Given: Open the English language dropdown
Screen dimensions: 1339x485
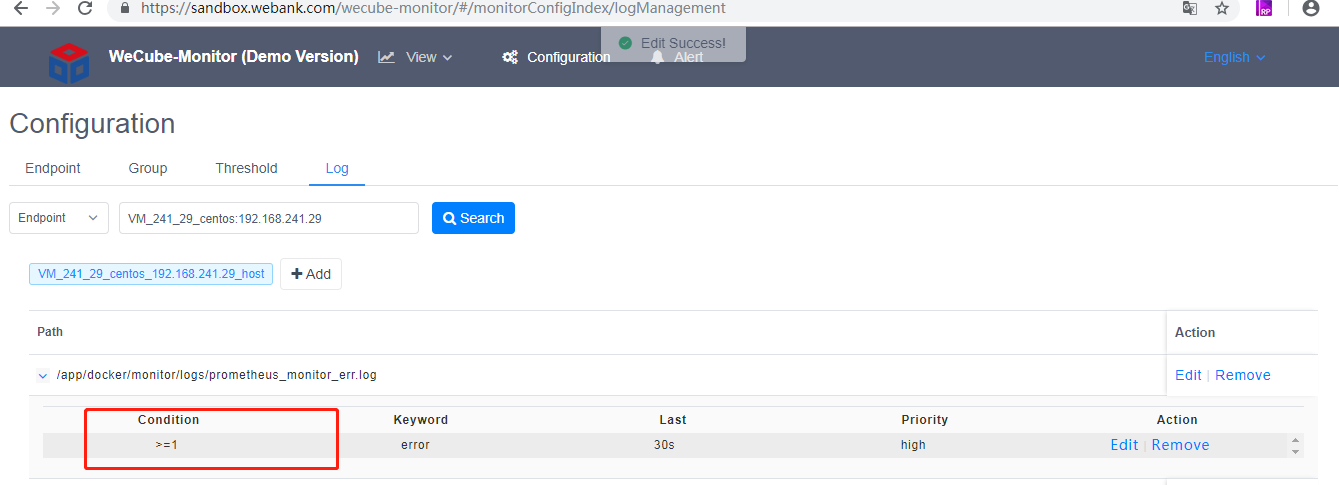Looking at the screenshot, I should (x=1235, y=57).
